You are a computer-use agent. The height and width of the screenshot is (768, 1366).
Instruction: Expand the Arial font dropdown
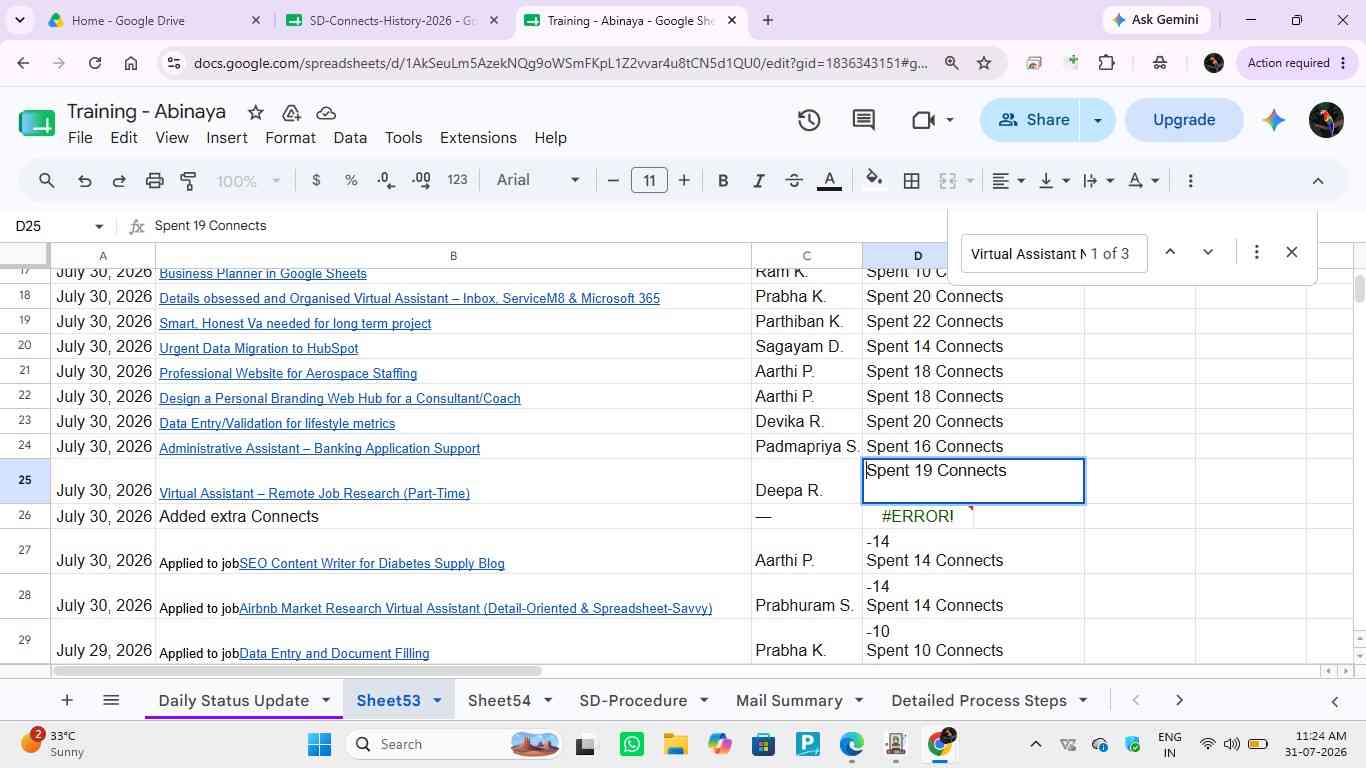point(538,180)
